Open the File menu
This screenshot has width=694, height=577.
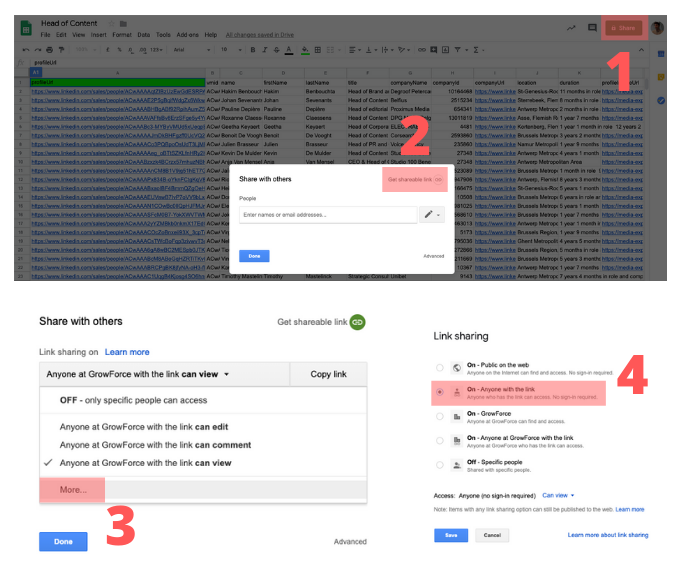coord(45,35)
